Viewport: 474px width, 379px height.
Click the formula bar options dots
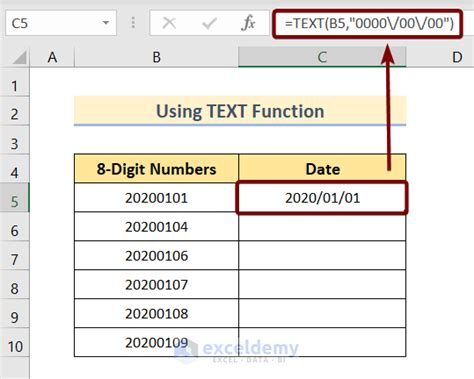click(133, 23)
